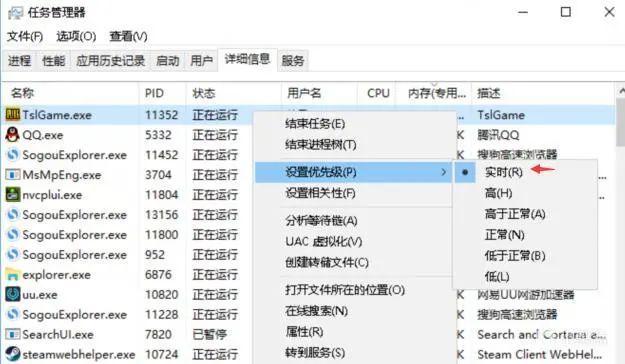Open the 查看(V) menu

click(128, 37)
